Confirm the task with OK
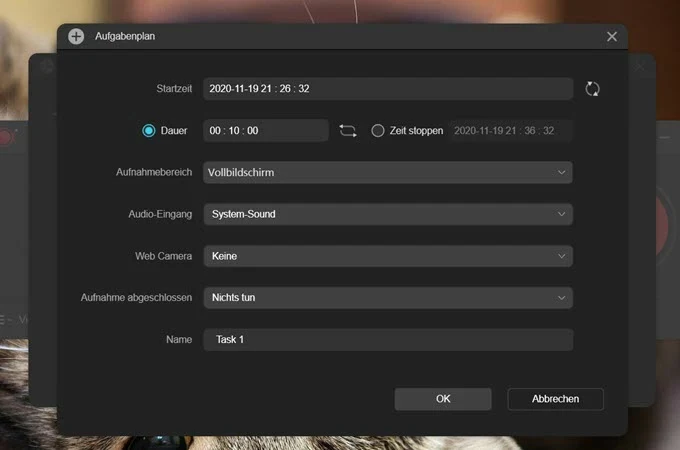The height and width of the screenshot is (450, 680). 443,399
